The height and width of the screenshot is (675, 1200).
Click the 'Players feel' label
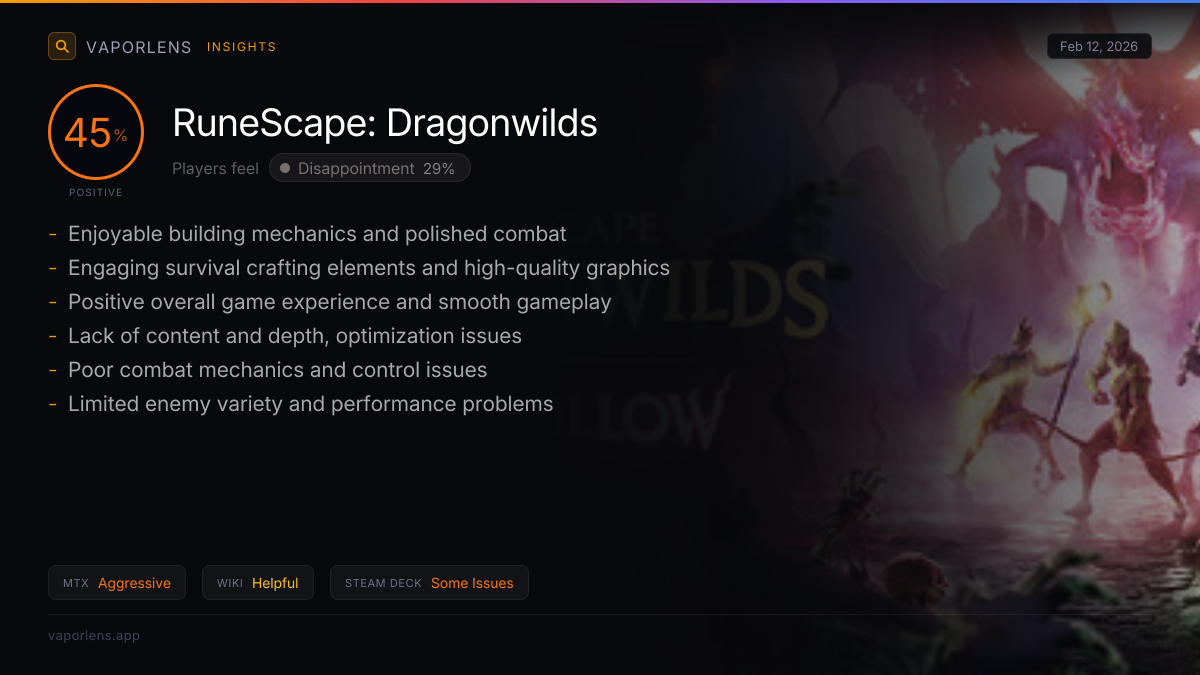pos(215,169)
